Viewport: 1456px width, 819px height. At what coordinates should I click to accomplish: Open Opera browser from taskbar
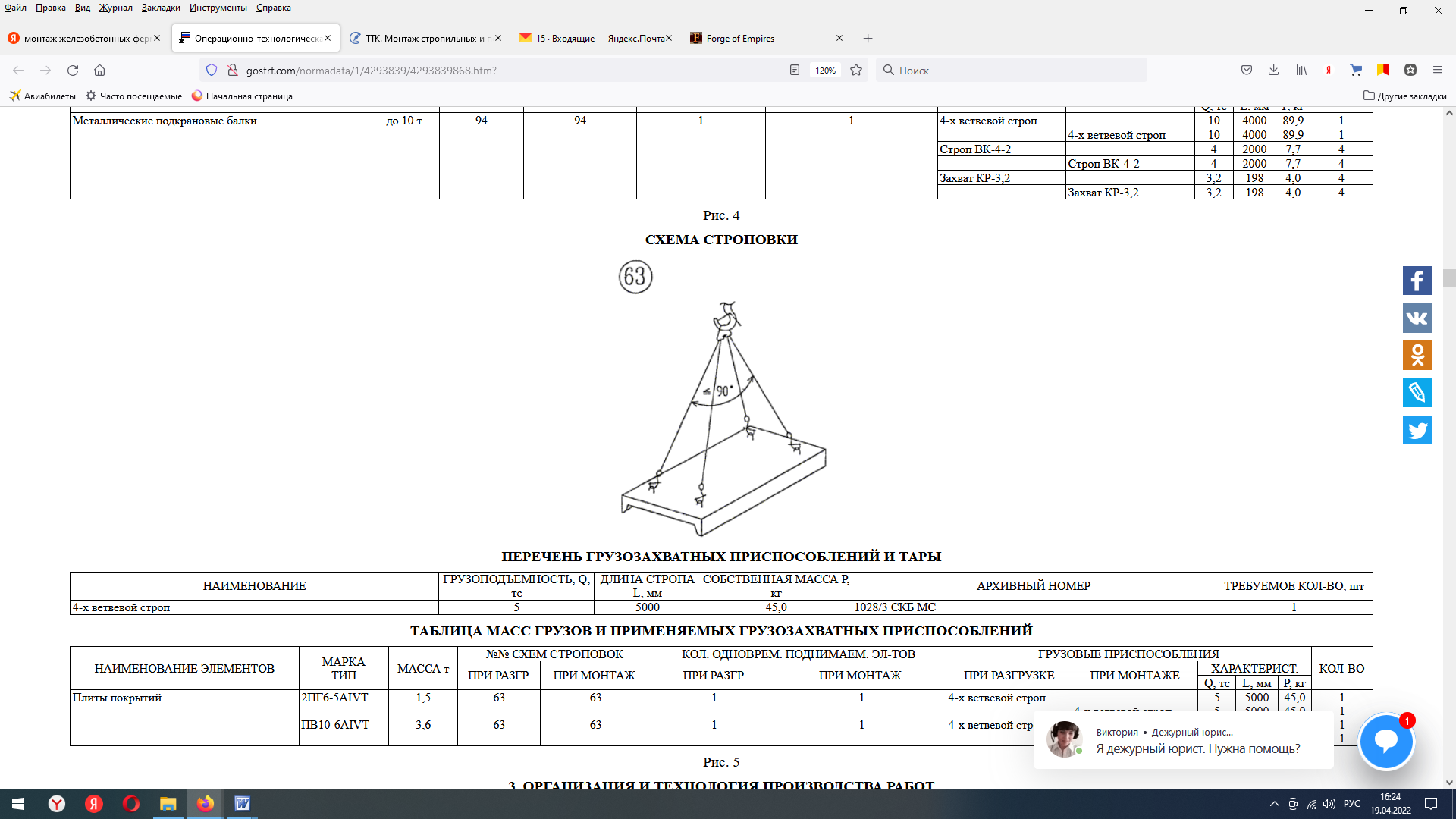130,804
